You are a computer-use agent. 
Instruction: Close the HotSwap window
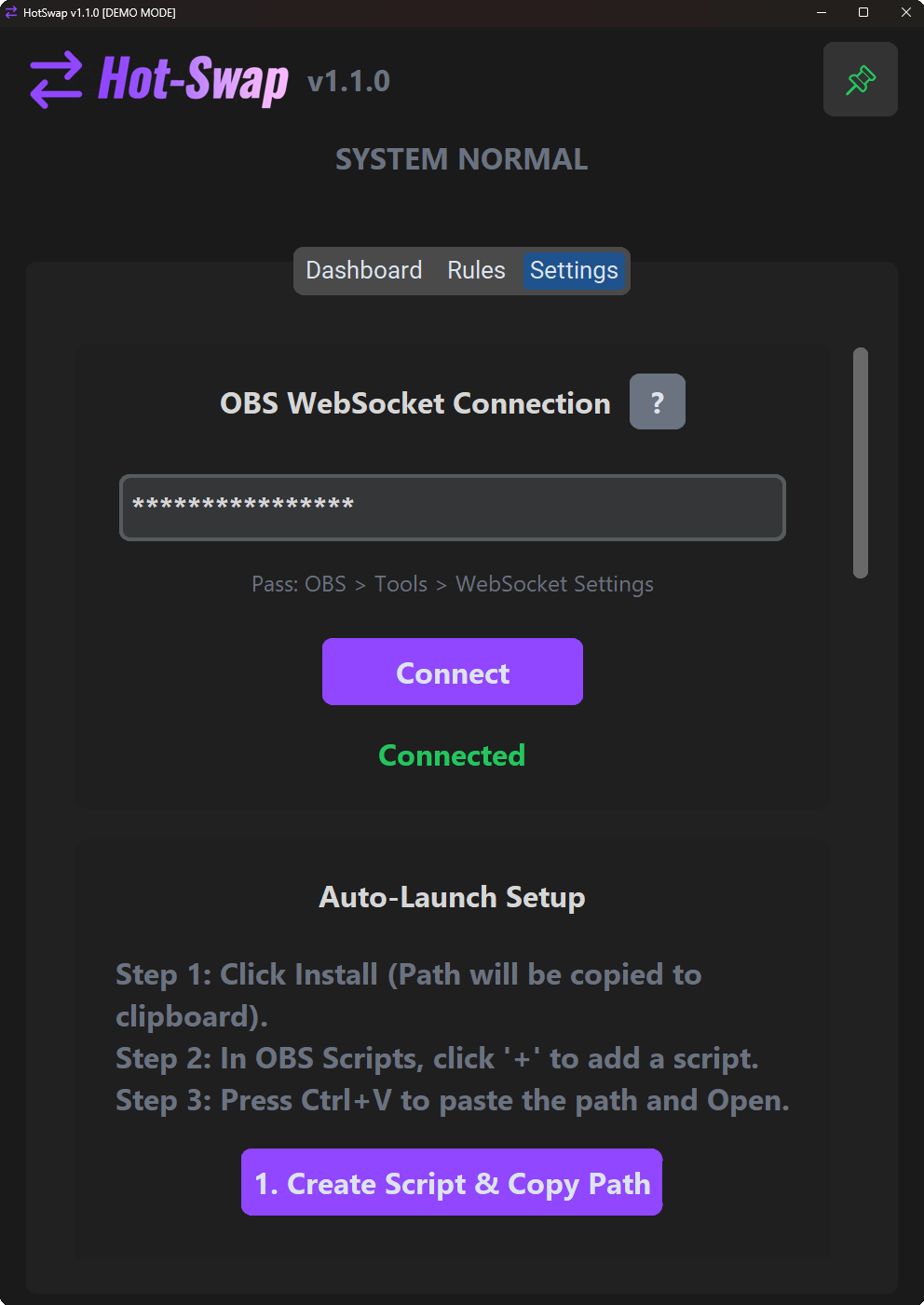(905, 13)
